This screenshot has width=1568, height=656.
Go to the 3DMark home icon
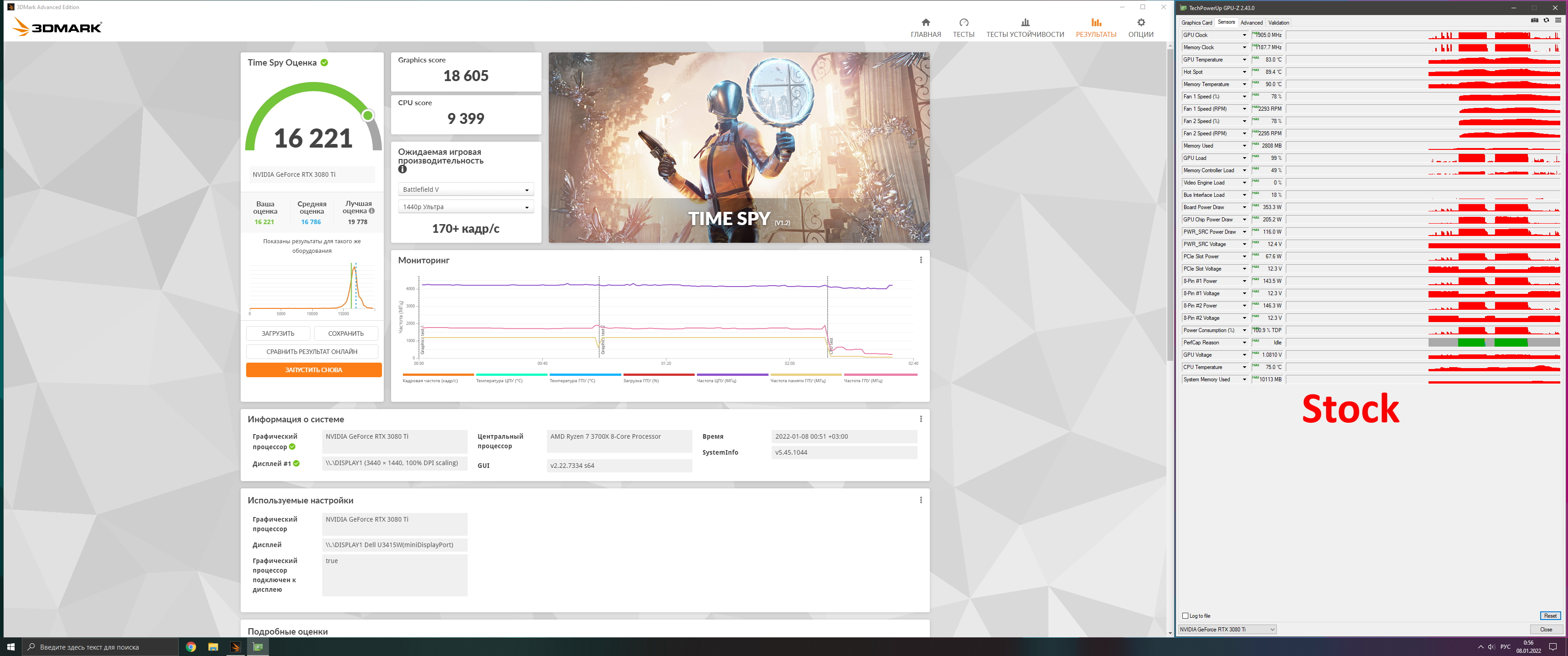(x=925, y=23)
